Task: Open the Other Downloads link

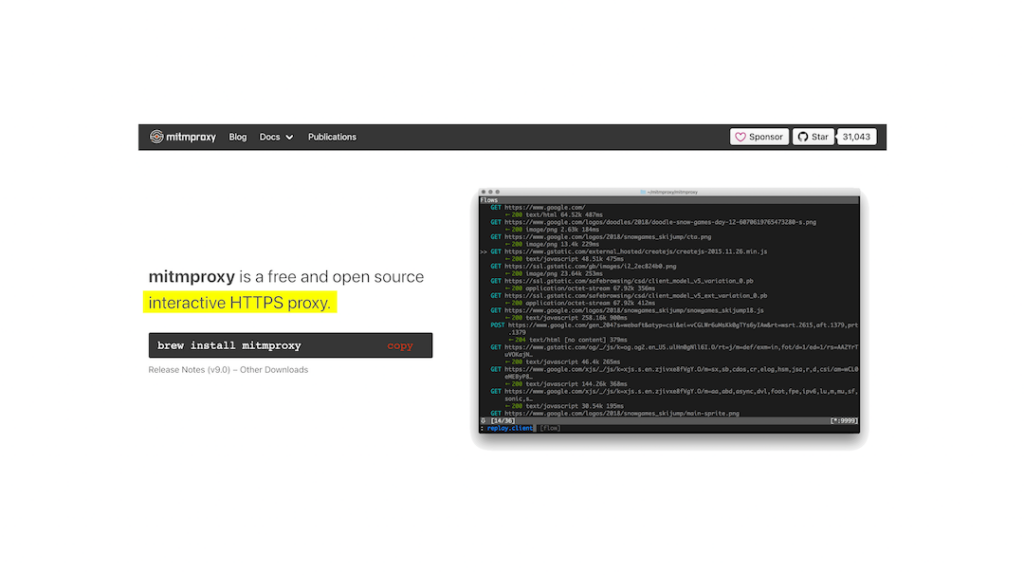Action: tap(274, 370)
